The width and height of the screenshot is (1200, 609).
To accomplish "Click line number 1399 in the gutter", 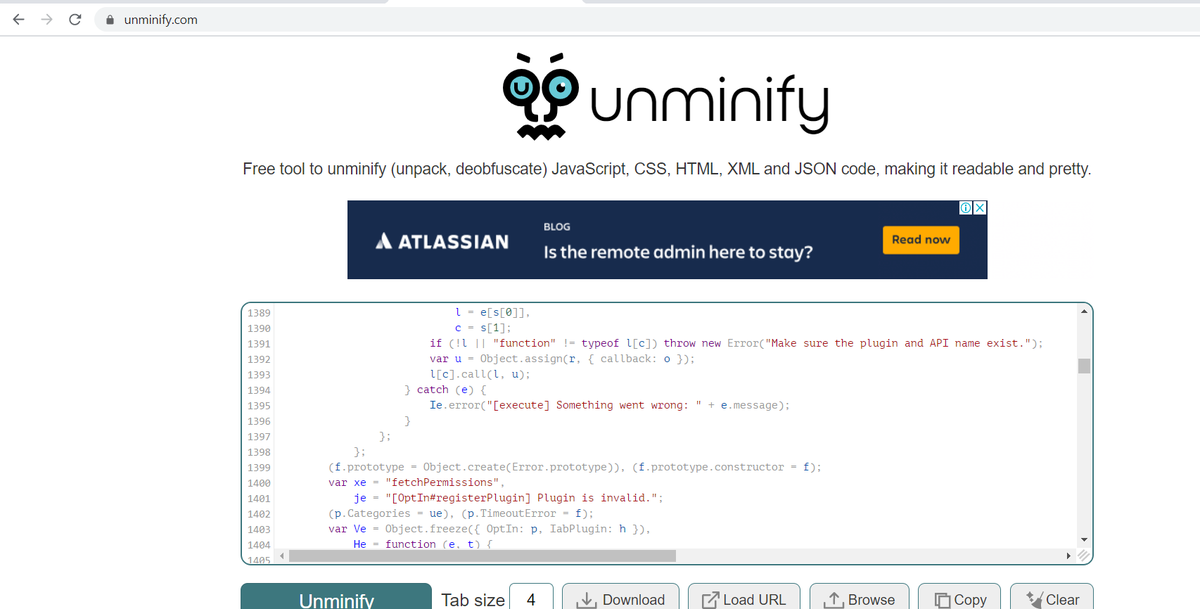I will (258, 467).
